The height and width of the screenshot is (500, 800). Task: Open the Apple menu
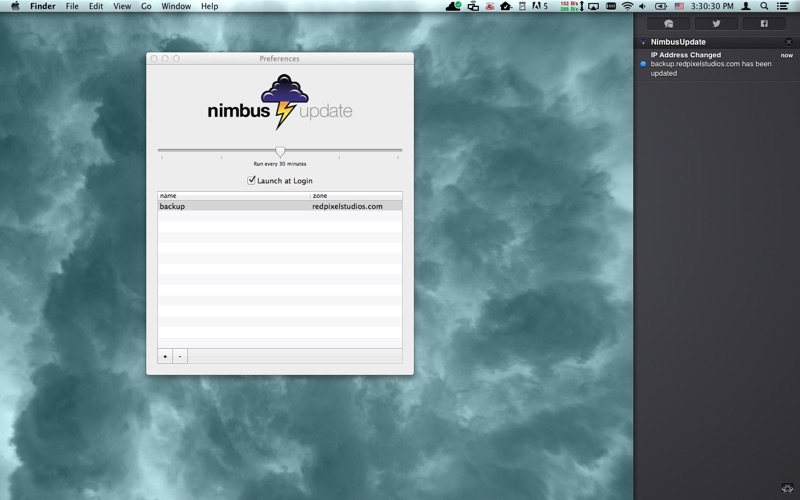15,6
